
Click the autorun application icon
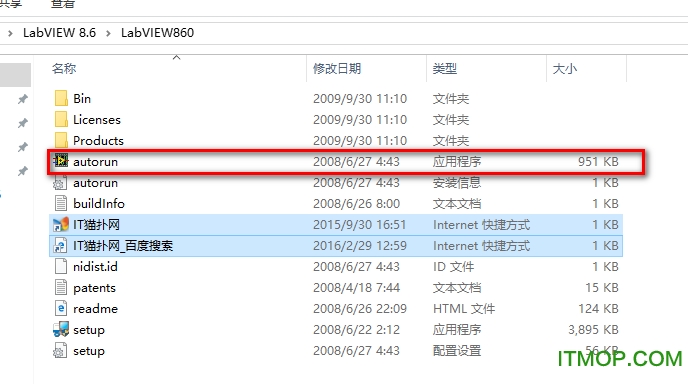(x=61, y=161)
